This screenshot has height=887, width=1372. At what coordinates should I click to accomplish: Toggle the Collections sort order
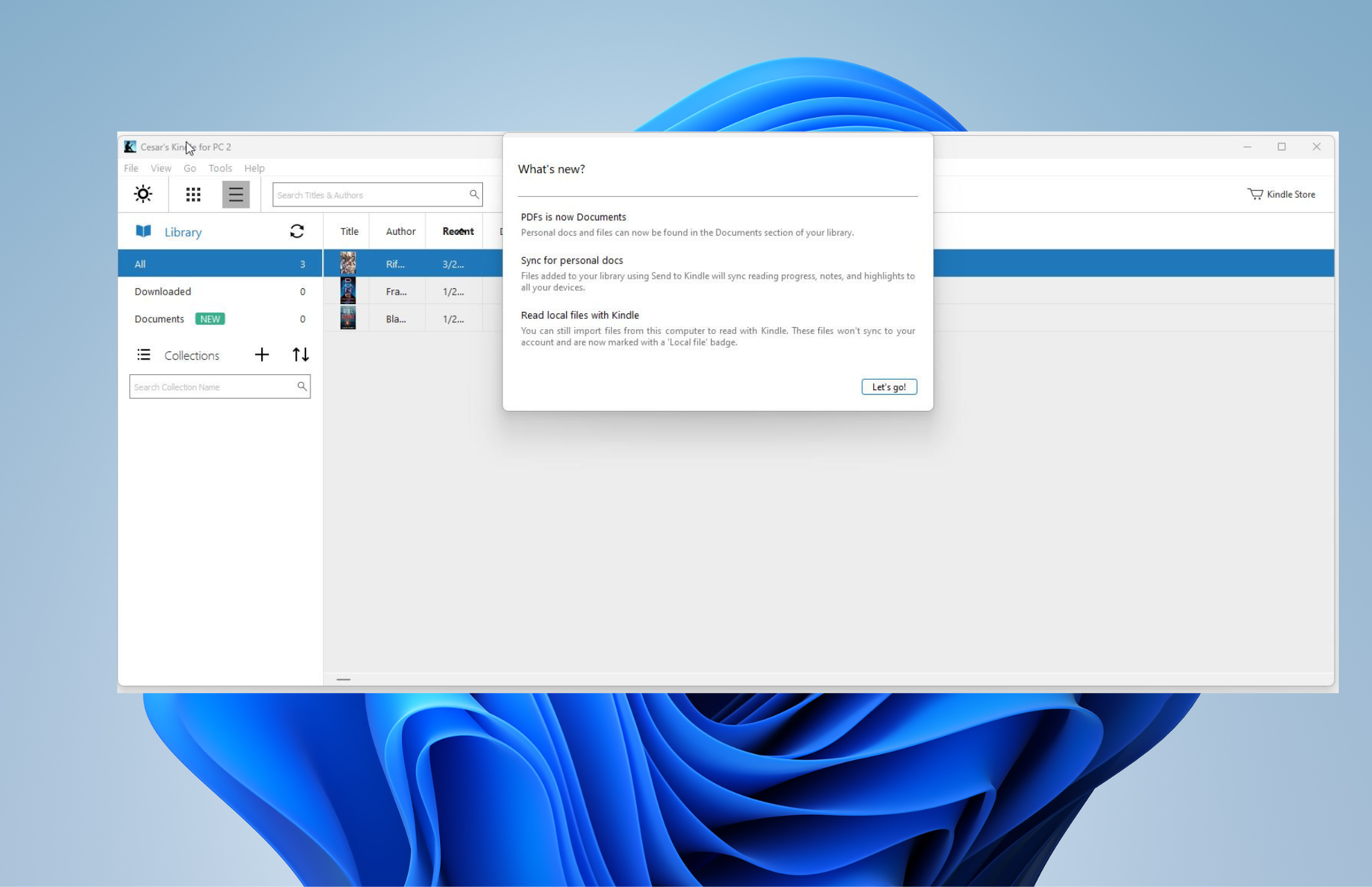(300, 354)
